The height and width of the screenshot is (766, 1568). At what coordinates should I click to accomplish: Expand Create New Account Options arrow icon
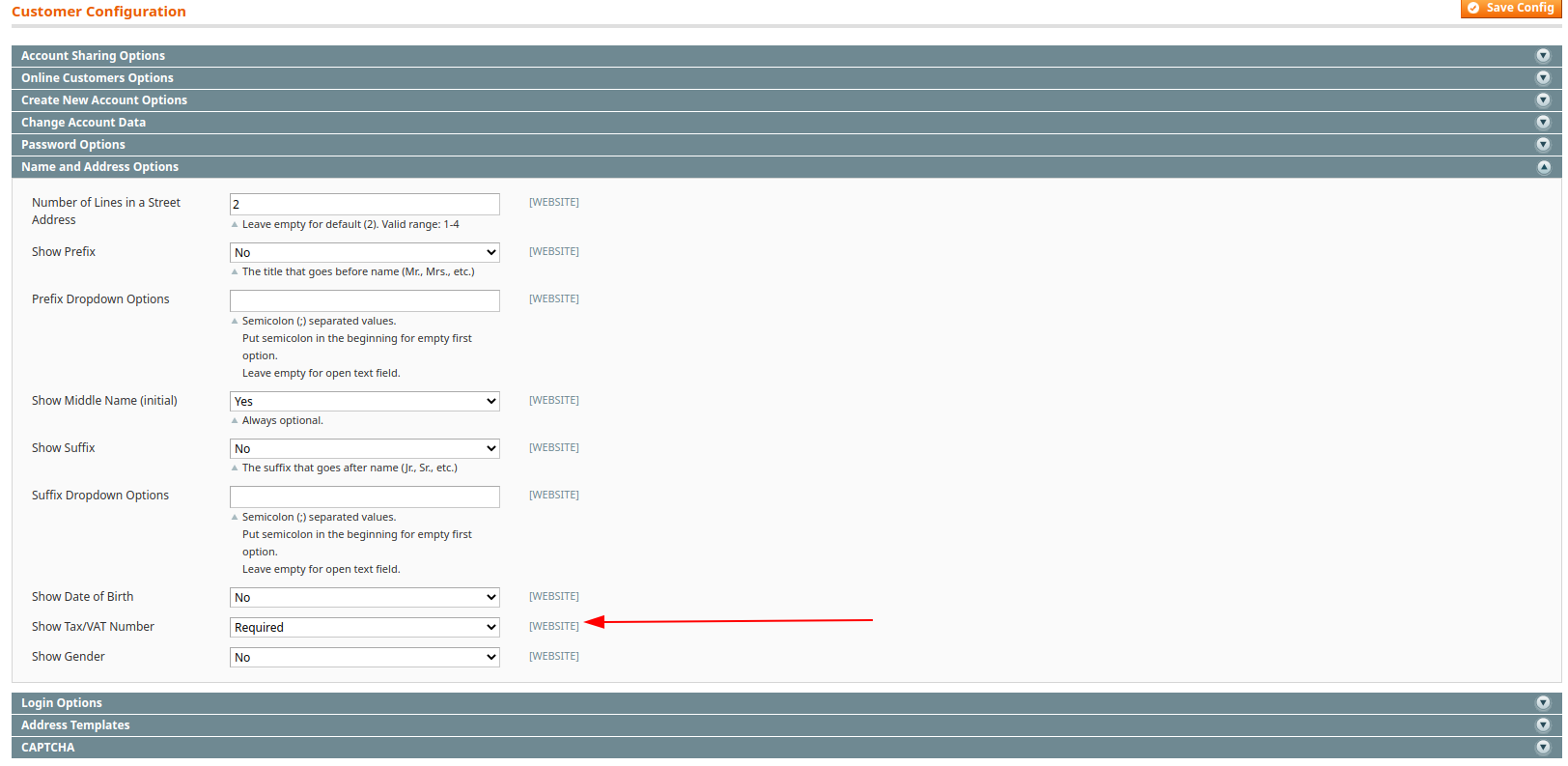coord(1543,100)
